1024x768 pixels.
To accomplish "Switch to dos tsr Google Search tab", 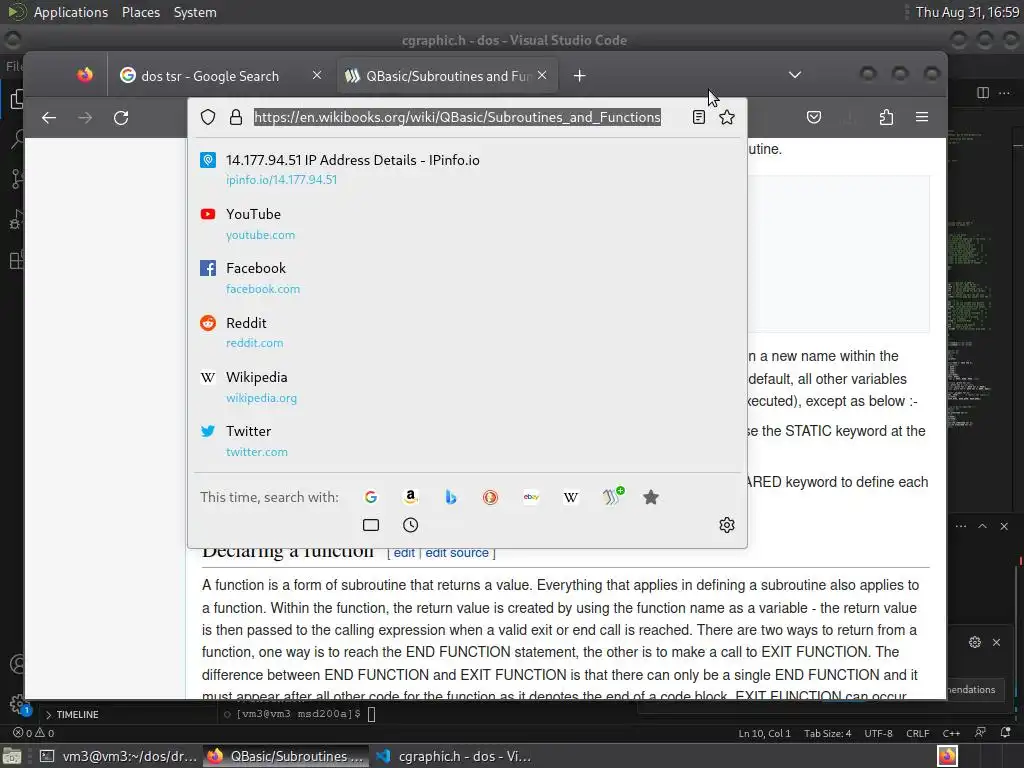I will [x=210, y=76].
